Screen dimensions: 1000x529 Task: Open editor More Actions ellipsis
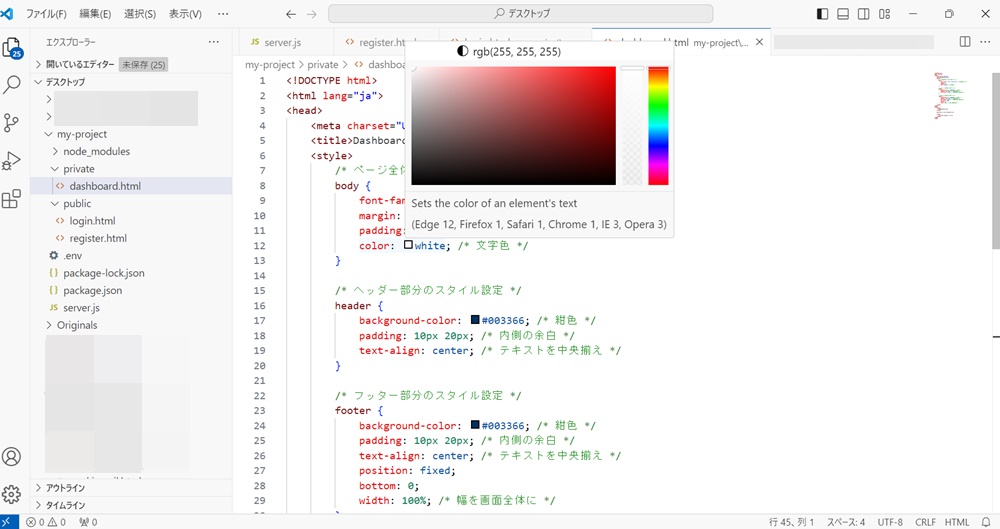coord(985,41)
